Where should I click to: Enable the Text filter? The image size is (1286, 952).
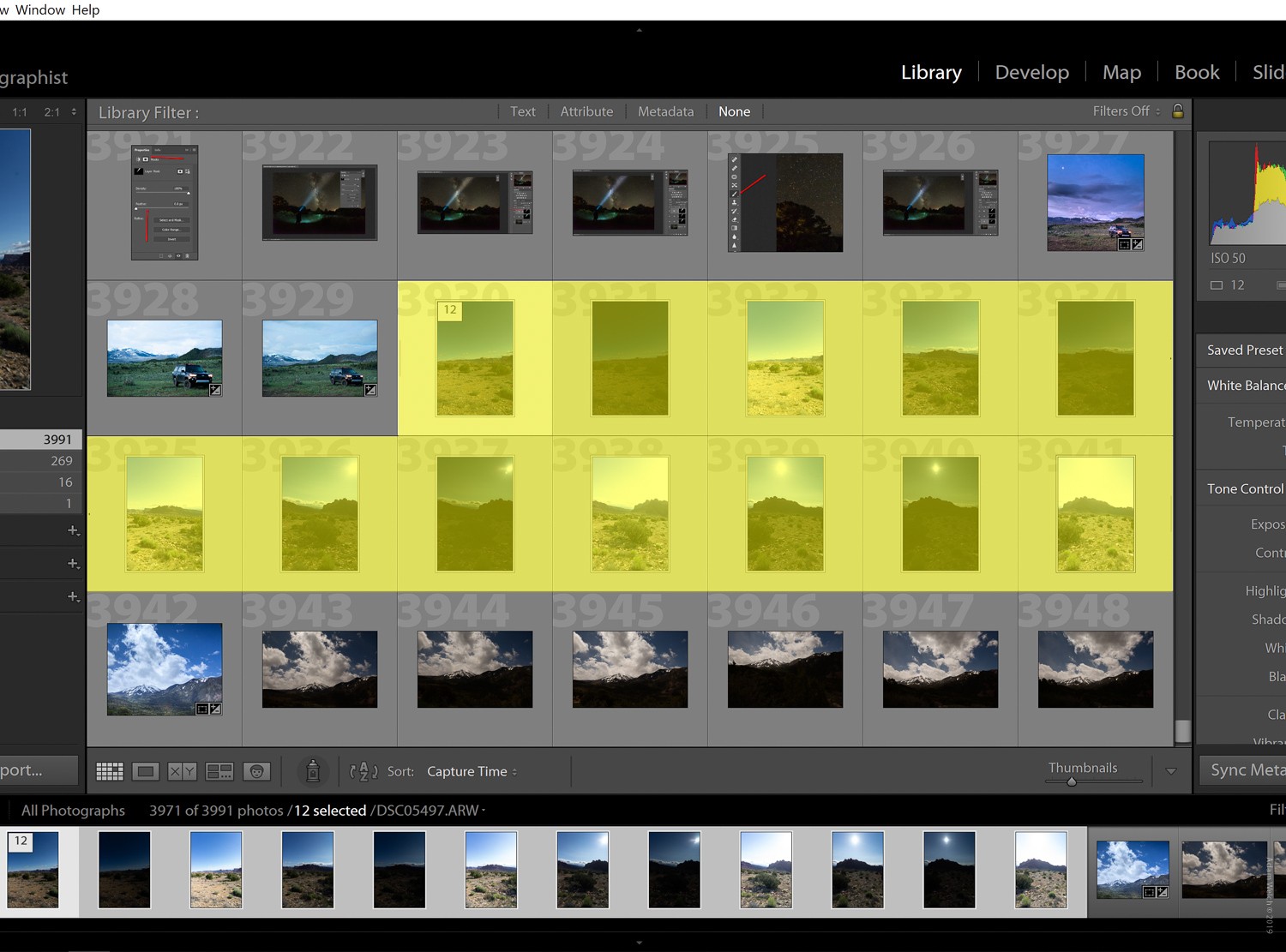point(523,111)
